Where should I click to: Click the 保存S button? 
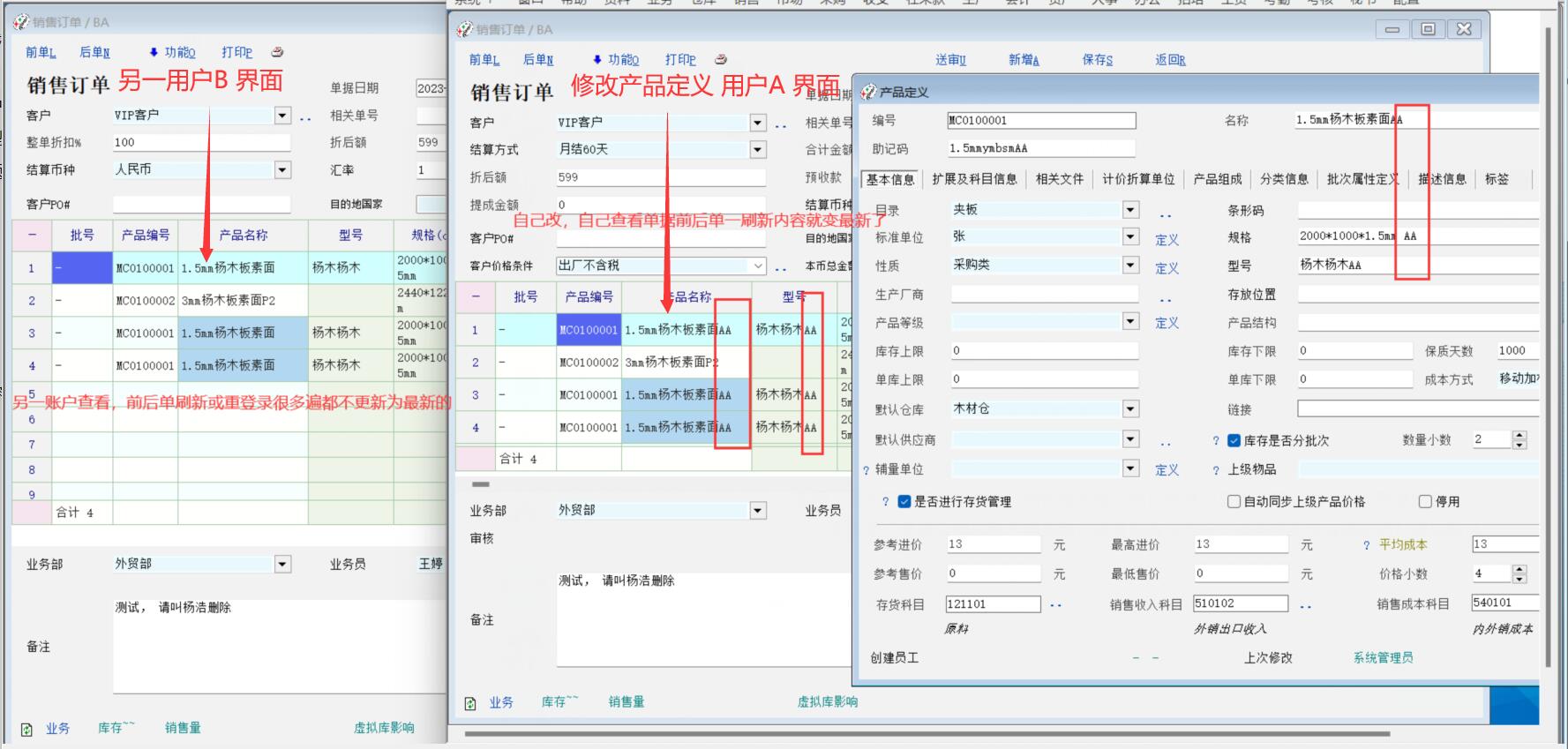(1097, 60)
